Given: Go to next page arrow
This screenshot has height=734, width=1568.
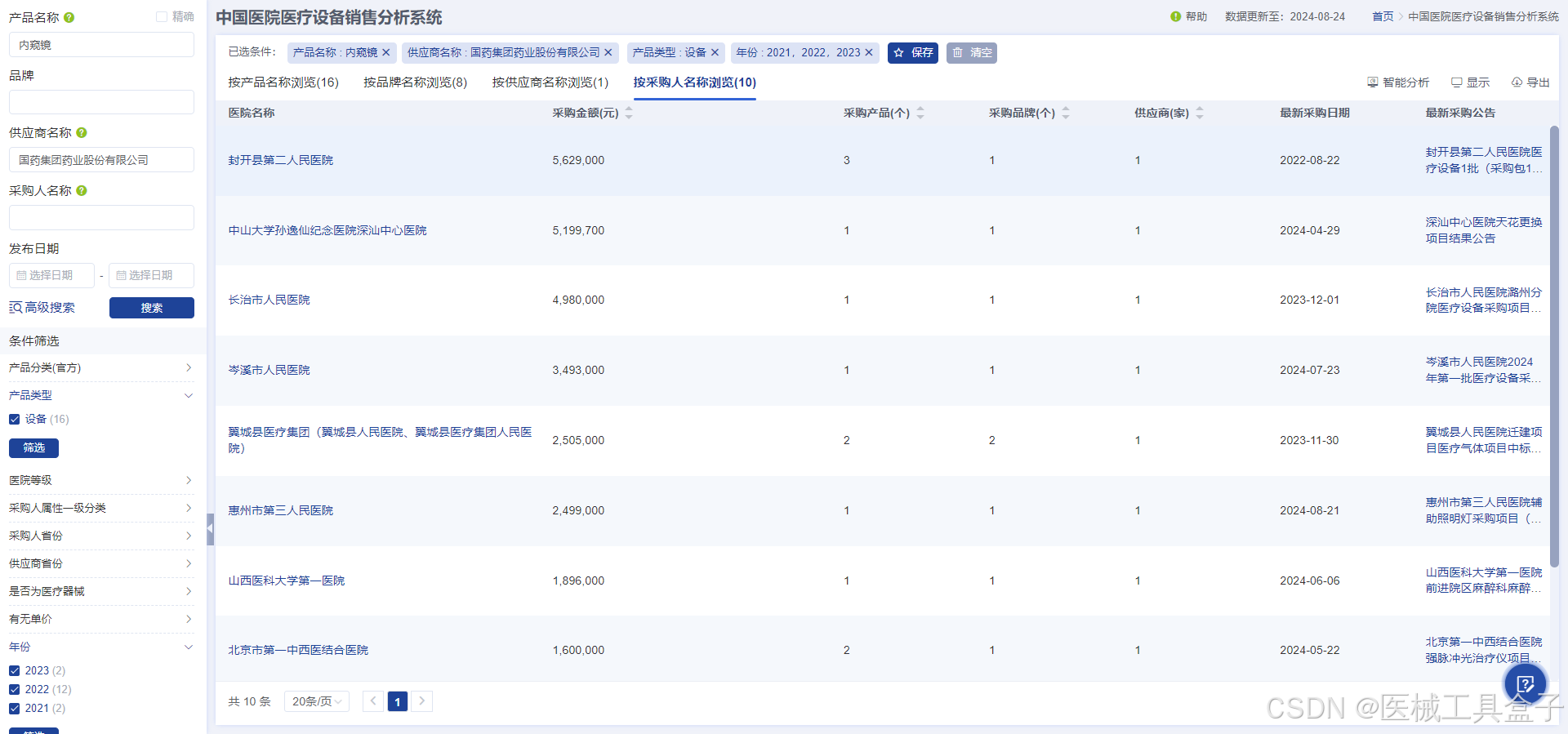Looking at the screenshot, I should tap(421, 701).
